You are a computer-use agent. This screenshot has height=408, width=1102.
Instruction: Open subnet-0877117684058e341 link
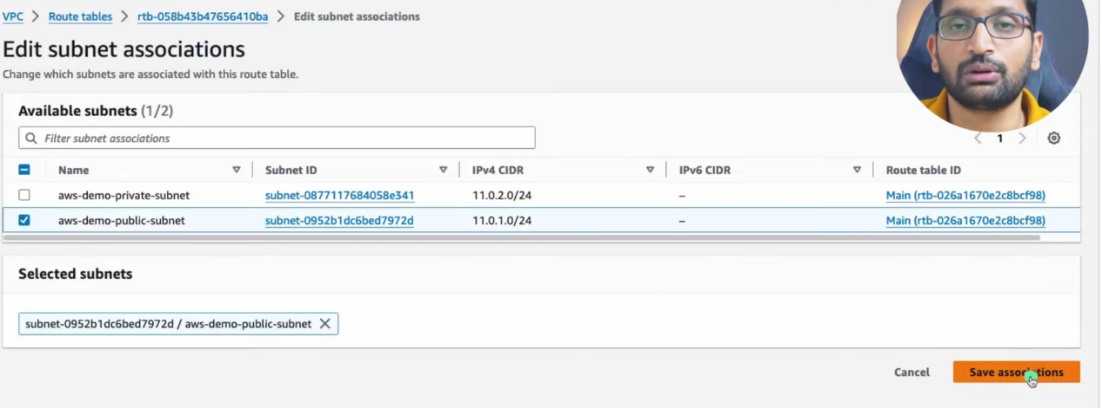tap(339, 195)
